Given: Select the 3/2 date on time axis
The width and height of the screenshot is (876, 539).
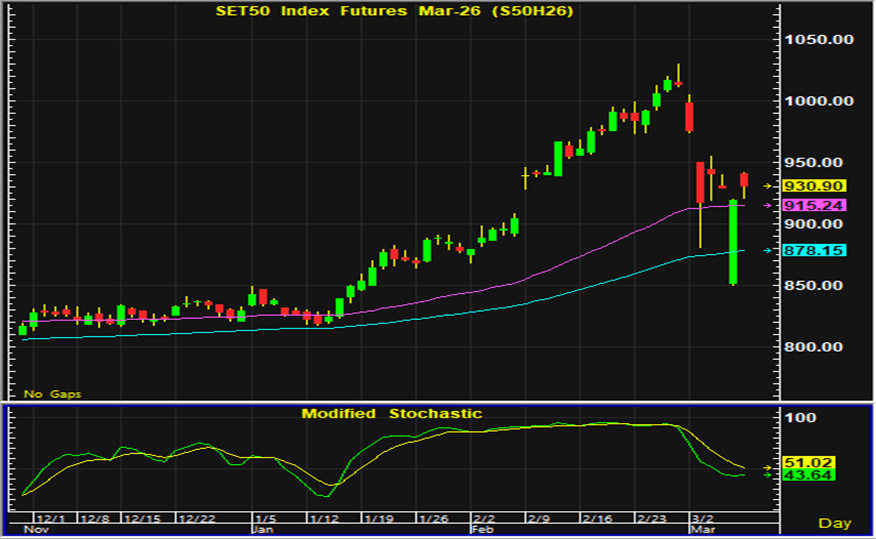Looking at the screenshot, I should [702, 518].
